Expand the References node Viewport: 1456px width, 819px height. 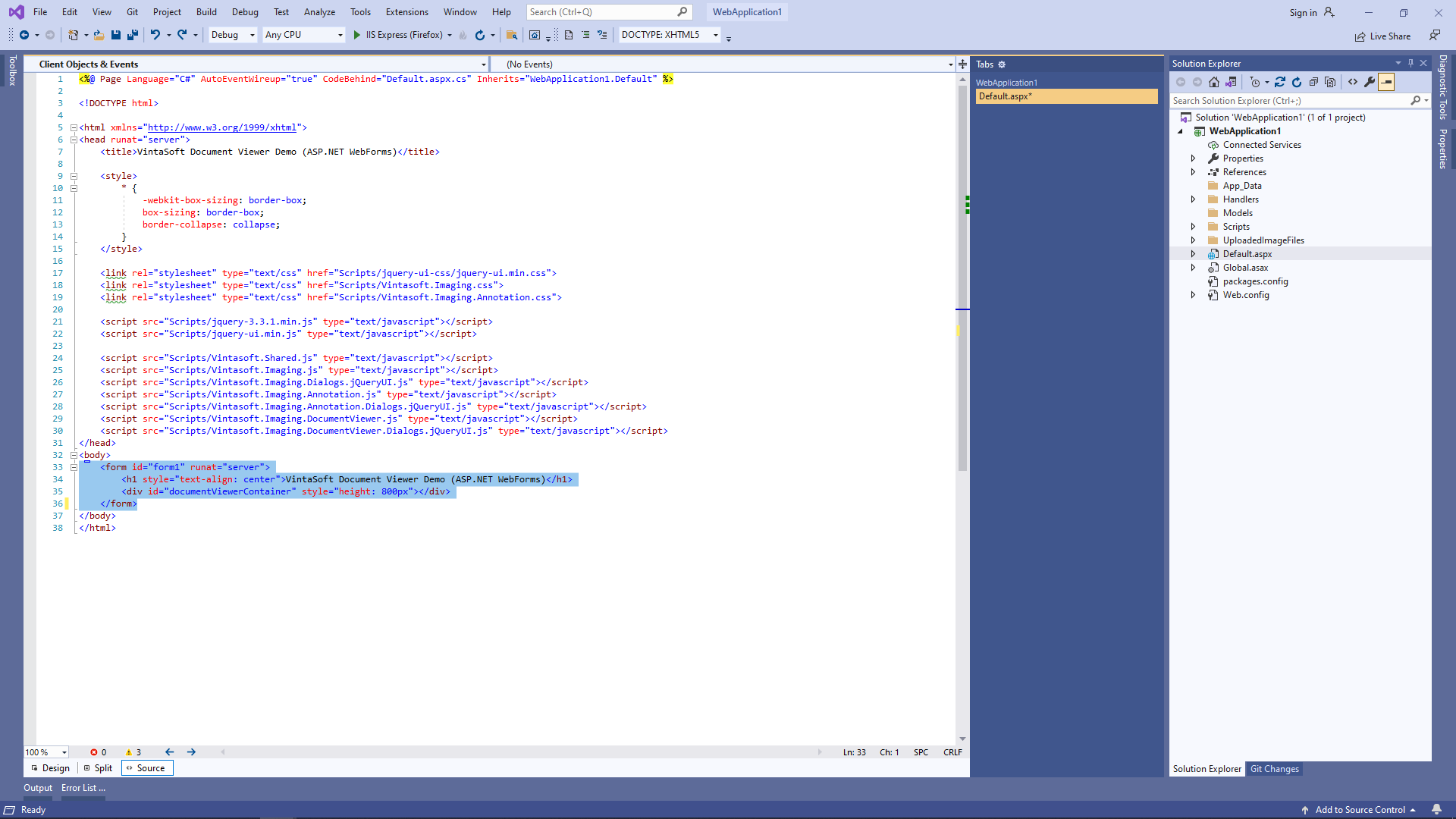click(1194, 171)
